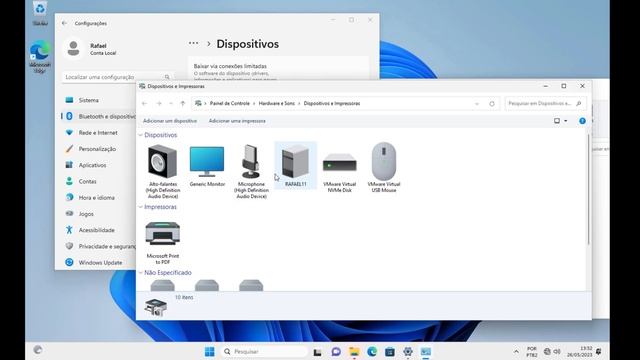Click the three dots breadcrumb in Configurações
The height and width of the screenshot is (360, 640).
click(x=193, y=43)
